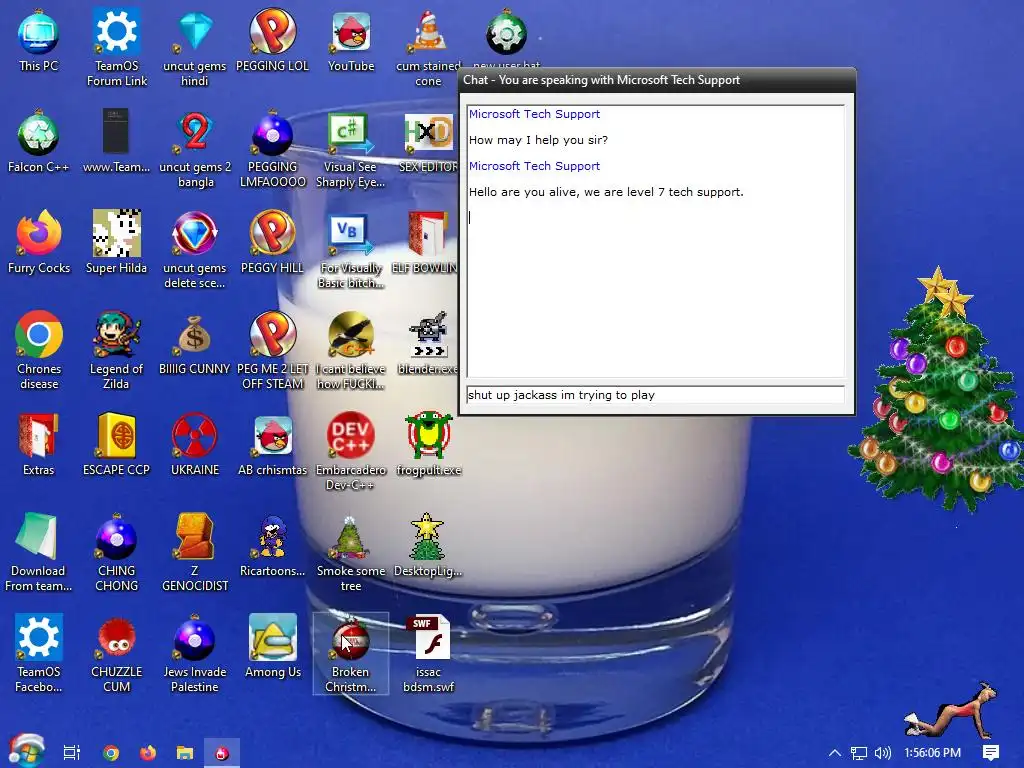This screenshot has width=1024, height=768.
Task: Select the uncut gems delete sce... icon
Action: click(x=195, y=249)
